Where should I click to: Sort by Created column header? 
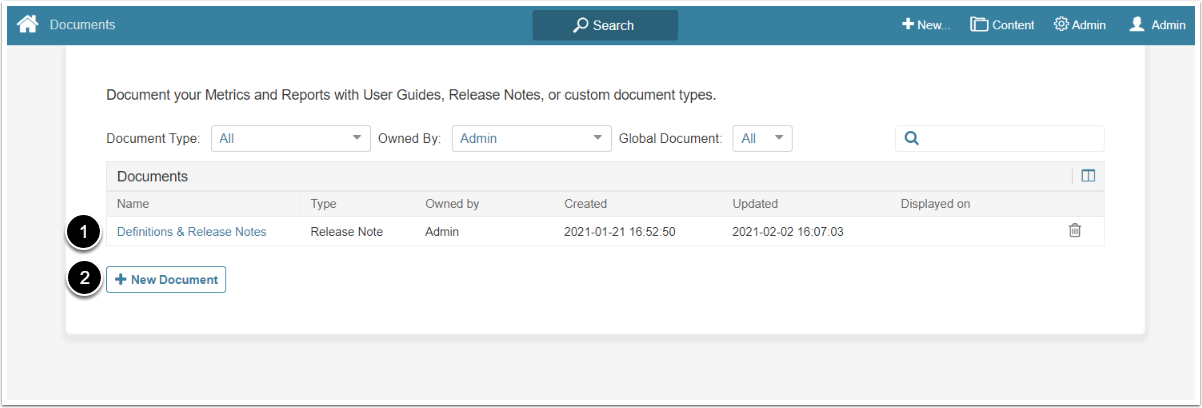[x=585, y=204]
